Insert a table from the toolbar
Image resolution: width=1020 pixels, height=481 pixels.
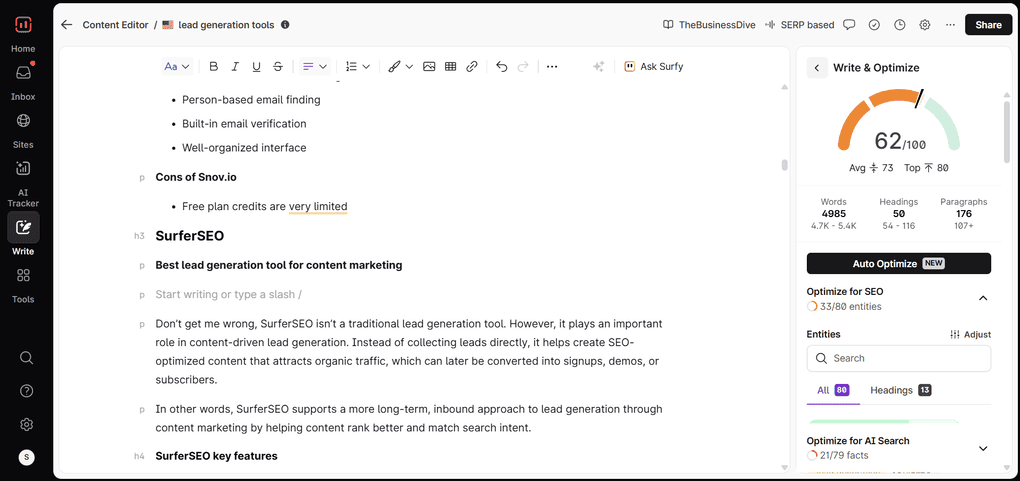(450, 66)
